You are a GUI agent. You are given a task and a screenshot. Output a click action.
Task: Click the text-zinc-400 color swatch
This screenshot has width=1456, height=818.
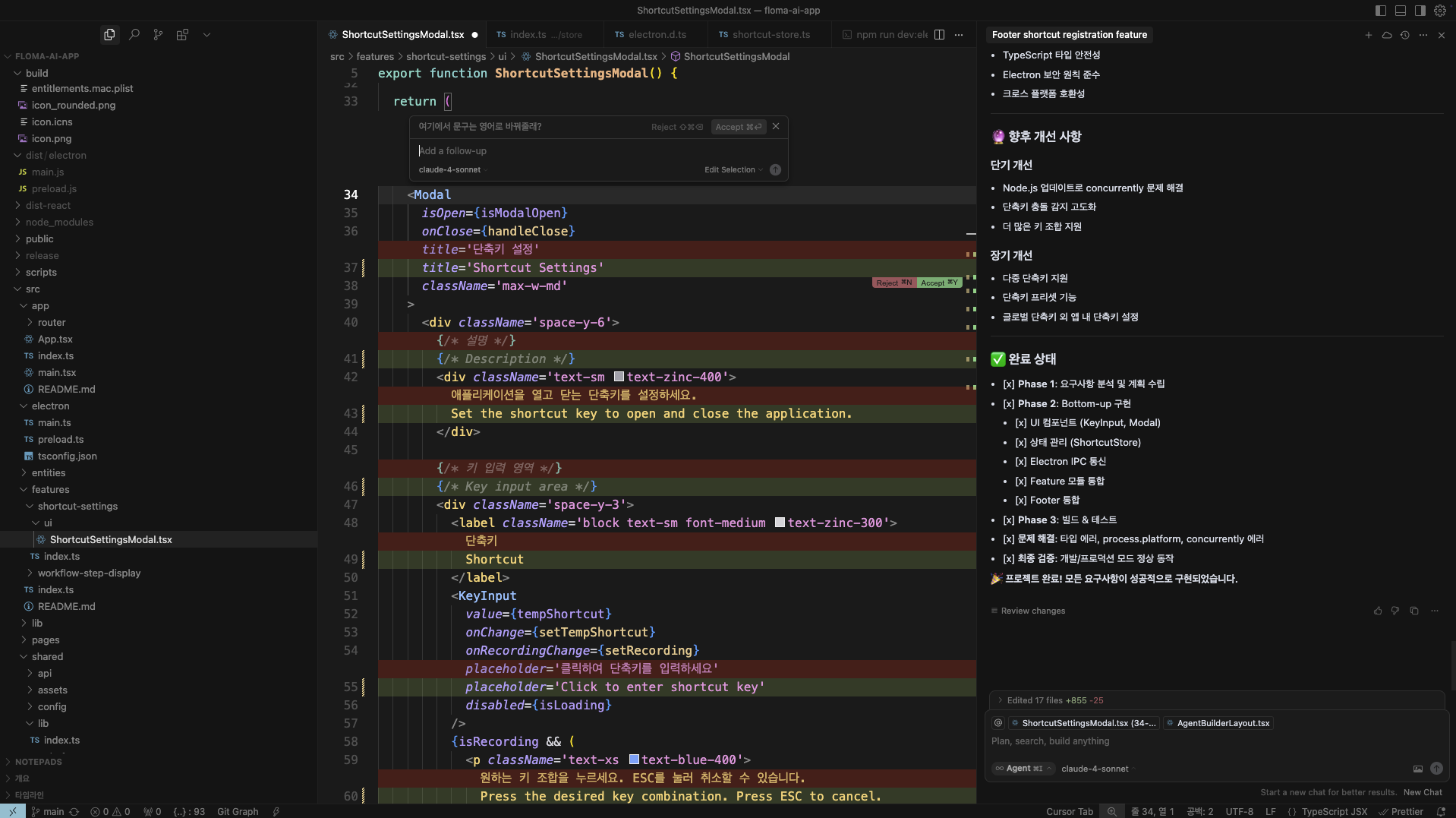coord(619,377)
